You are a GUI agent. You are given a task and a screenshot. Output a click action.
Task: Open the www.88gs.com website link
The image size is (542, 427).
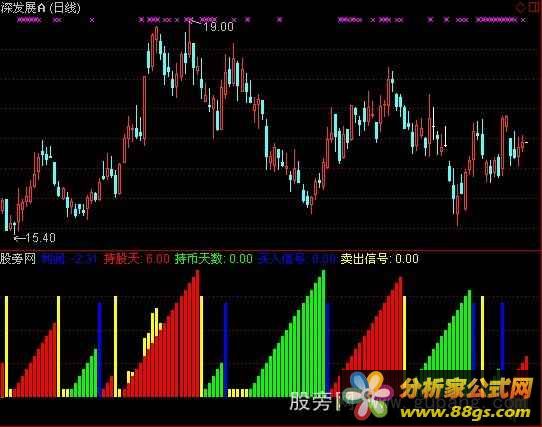[x=465, y=412]
